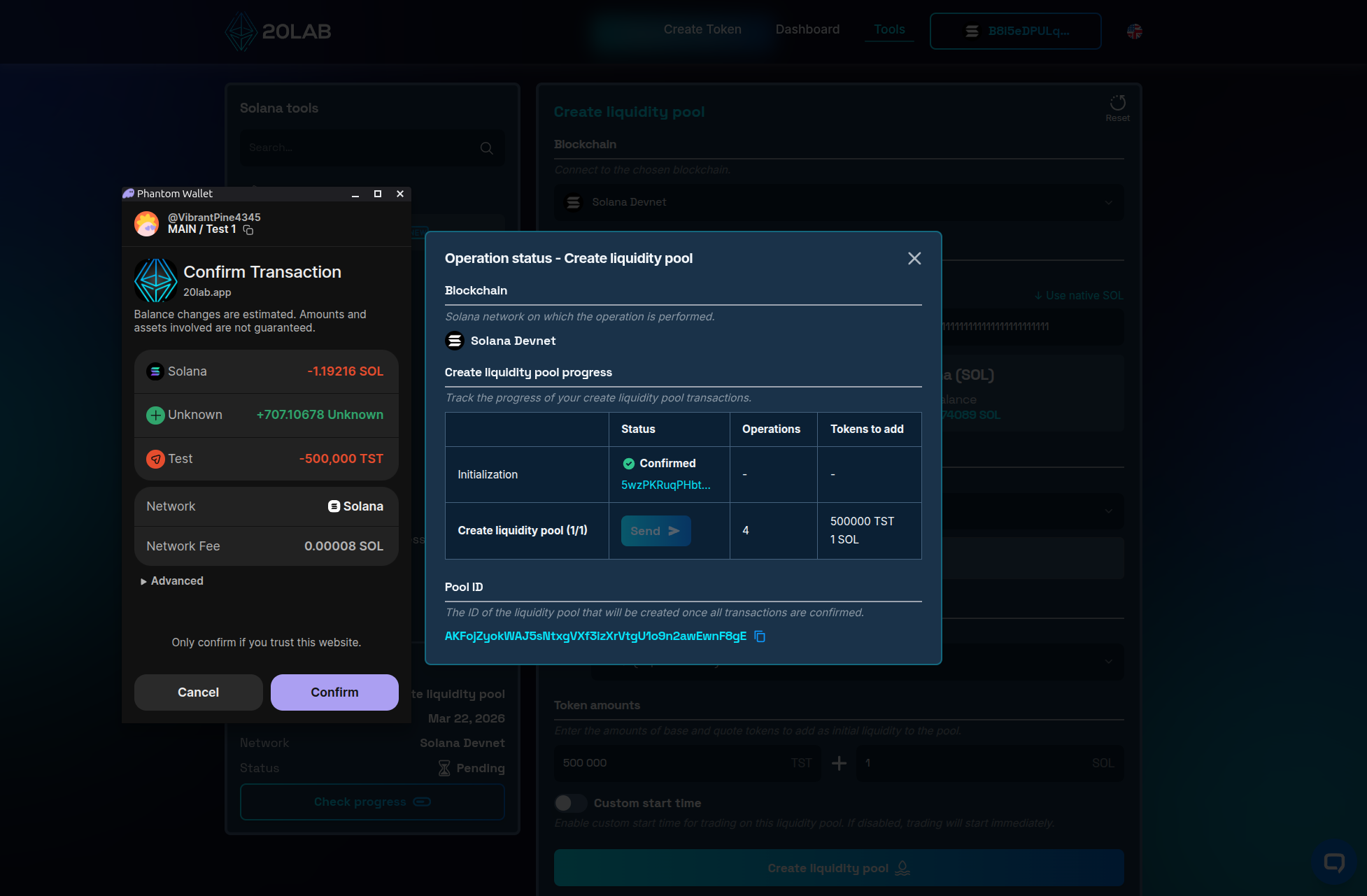Click the green Confirmed check icon

tap(629, 464)
